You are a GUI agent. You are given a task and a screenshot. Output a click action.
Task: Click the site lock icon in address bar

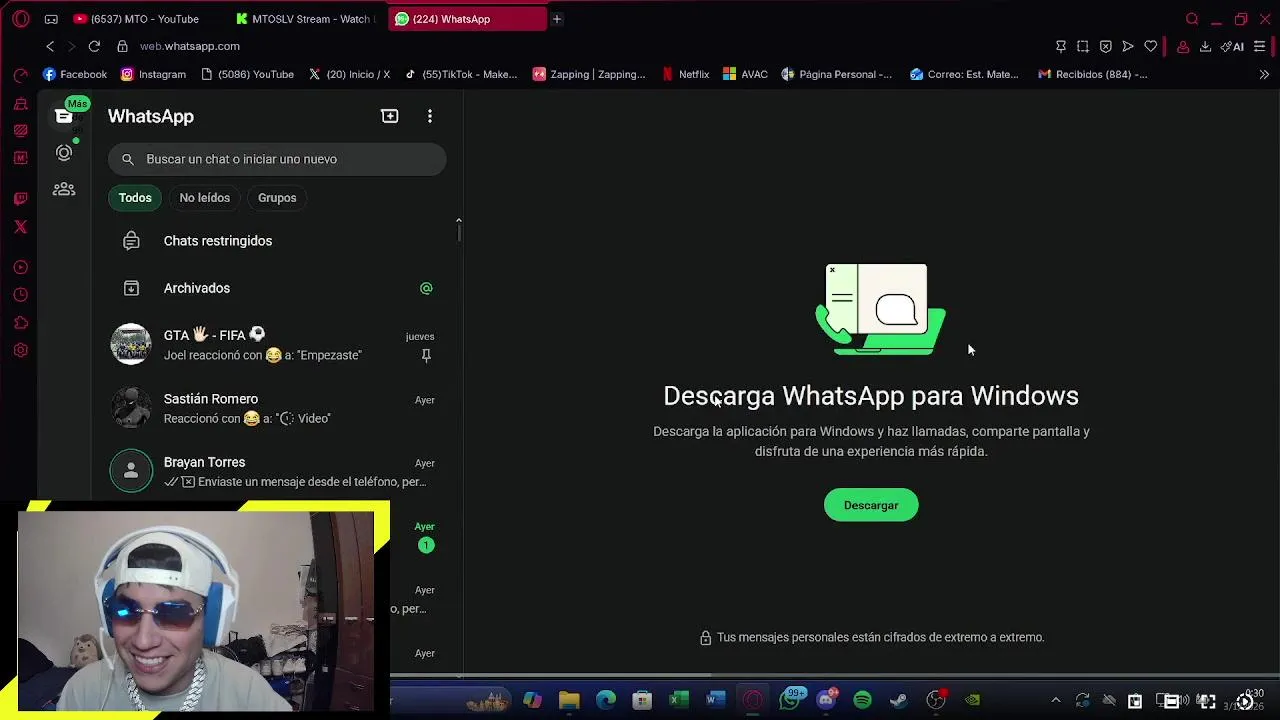point(122,46)
